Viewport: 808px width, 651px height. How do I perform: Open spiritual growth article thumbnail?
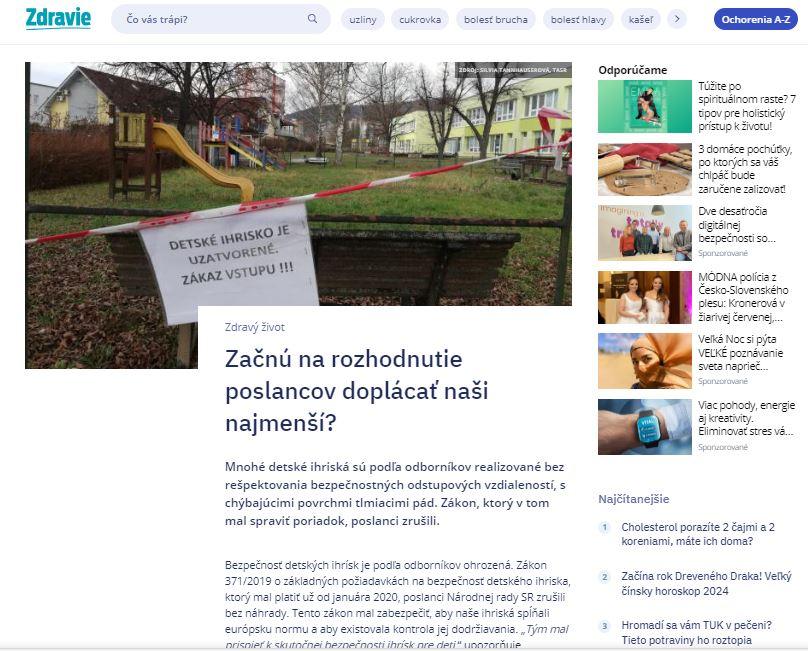coord(644,106)
